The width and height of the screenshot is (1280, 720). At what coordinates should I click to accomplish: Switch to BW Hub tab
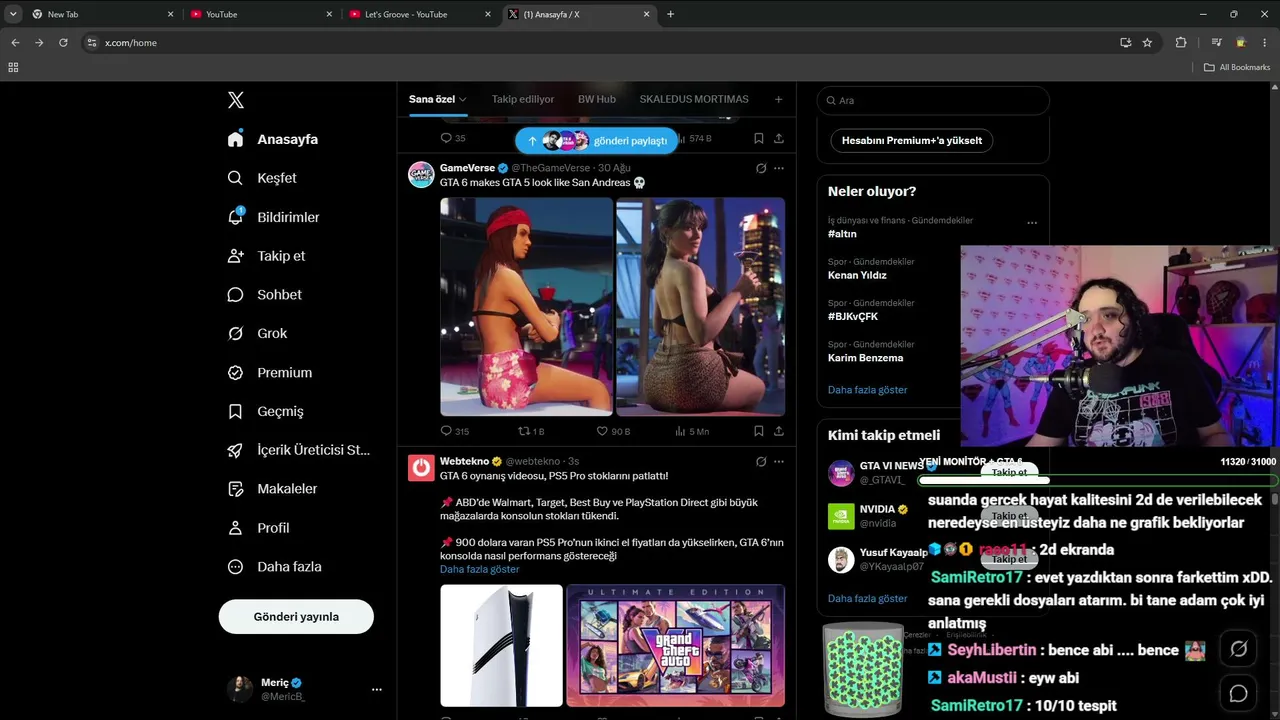(597, 99)
